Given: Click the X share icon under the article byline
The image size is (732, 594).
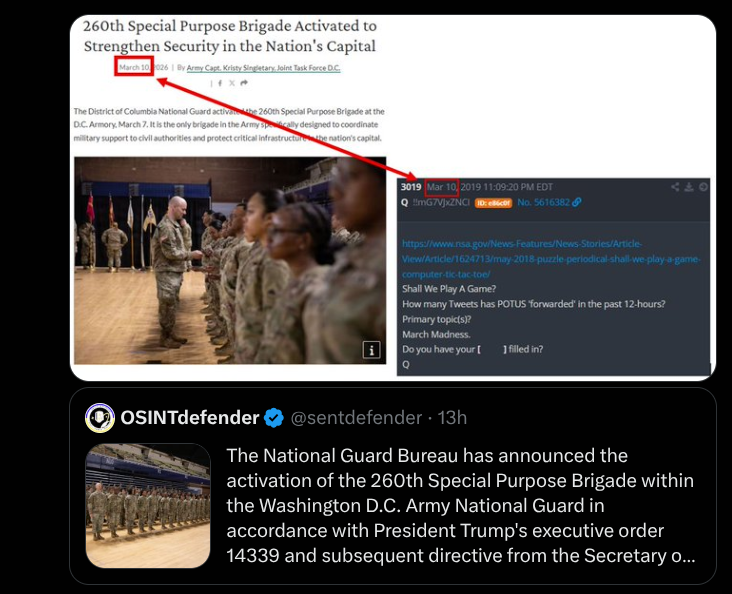Looking at the screenshot, I should [x=232, y=83].
